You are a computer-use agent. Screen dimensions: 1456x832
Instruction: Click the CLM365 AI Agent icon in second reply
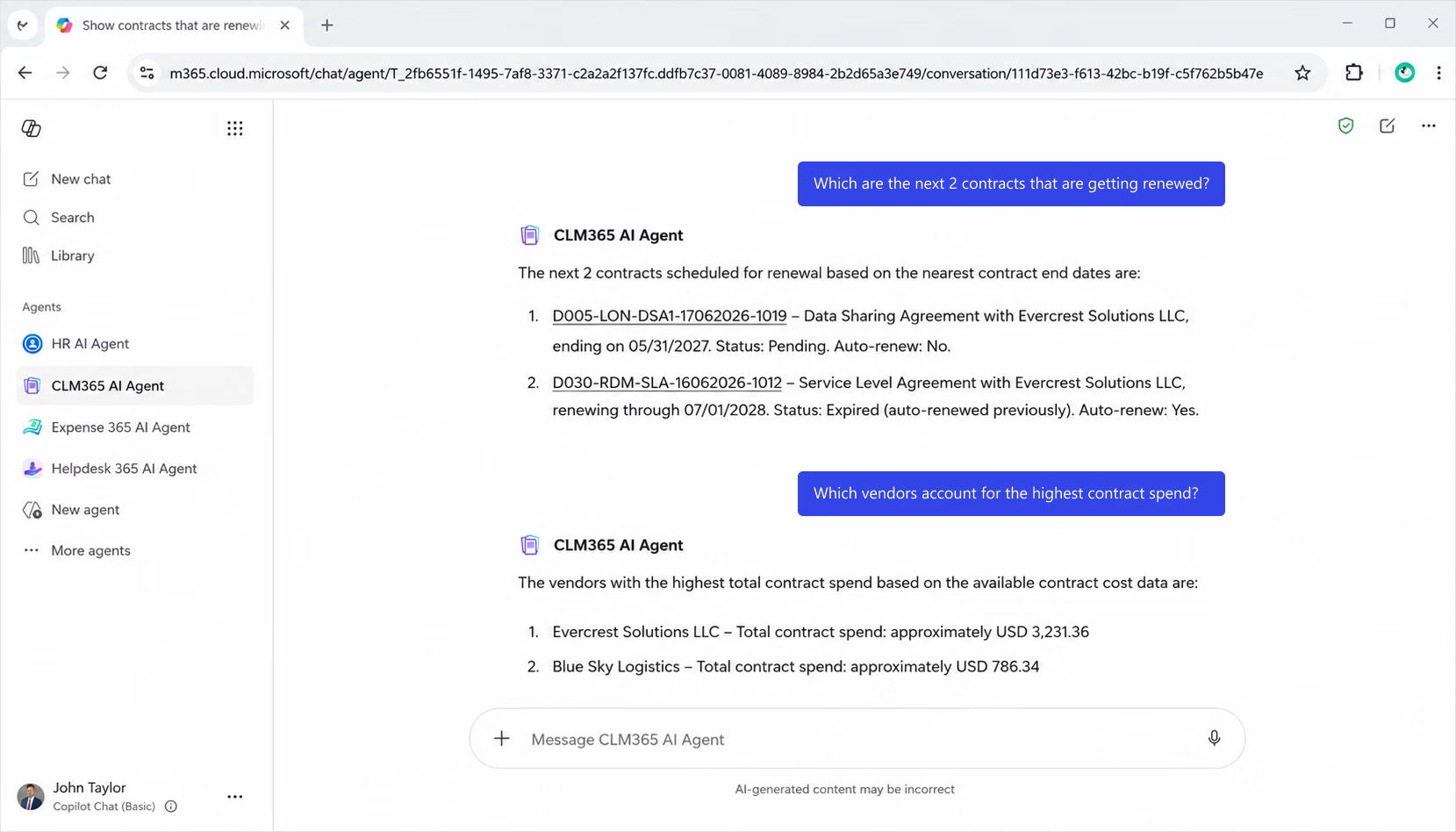coord(530,545)
